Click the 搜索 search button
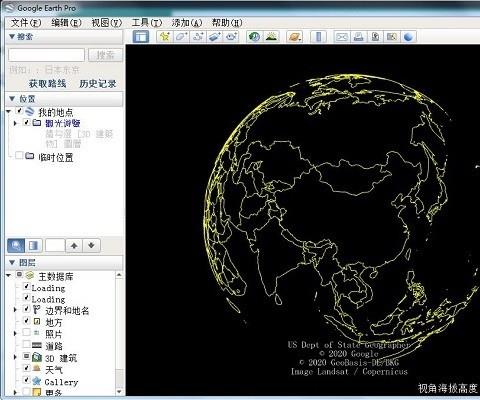 point(105,55)
